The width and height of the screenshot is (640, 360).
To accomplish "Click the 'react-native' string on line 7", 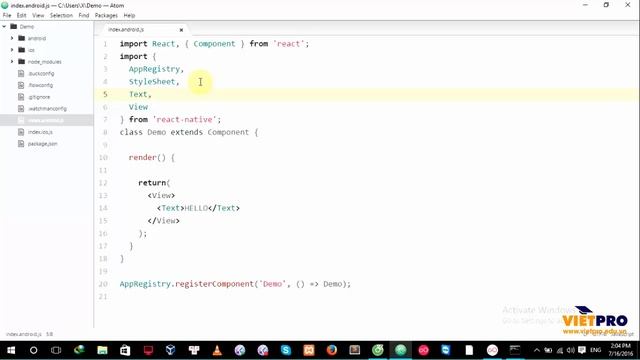I will (184, 120).
